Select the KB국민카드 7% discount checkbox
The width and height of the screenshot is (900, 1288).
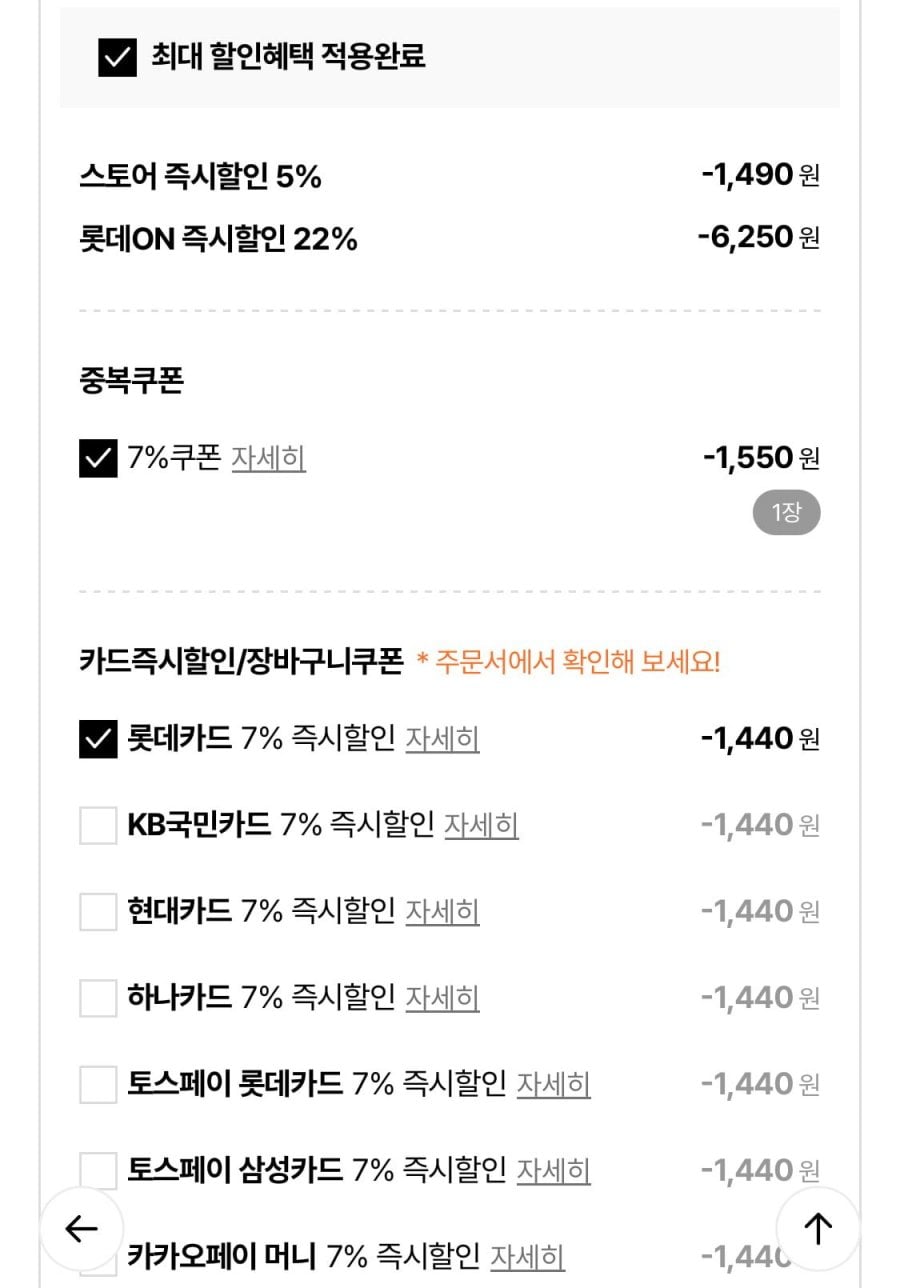click(98, 826)
